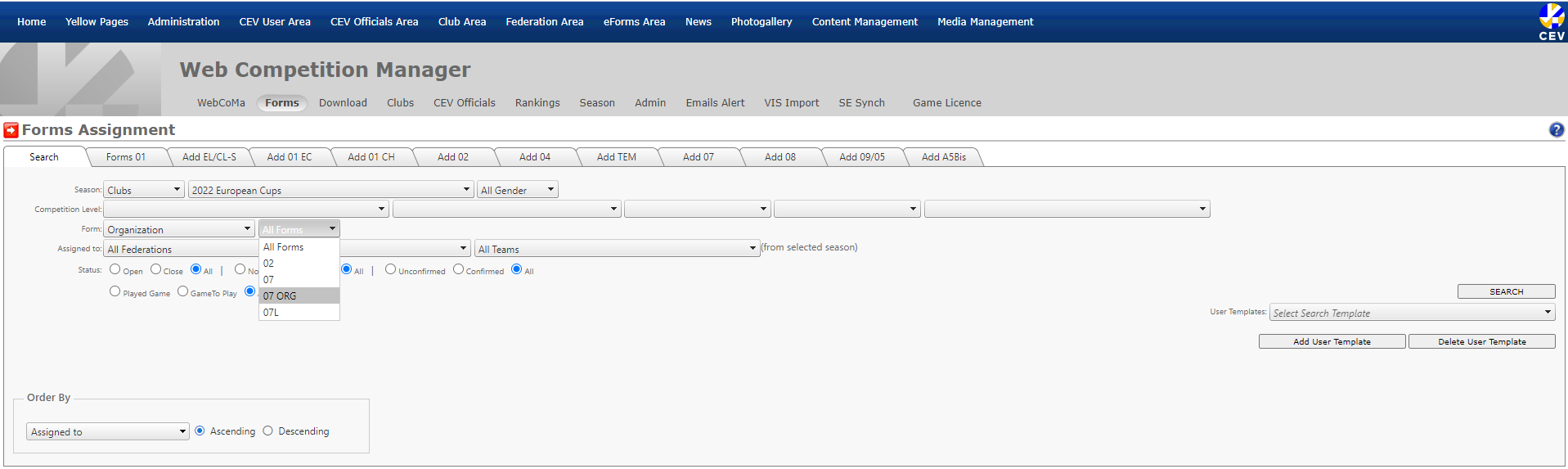Click the Delete User Template button
This screenshot has height=469, width=1568.
pyautogui.click(x=1481, y=341)
